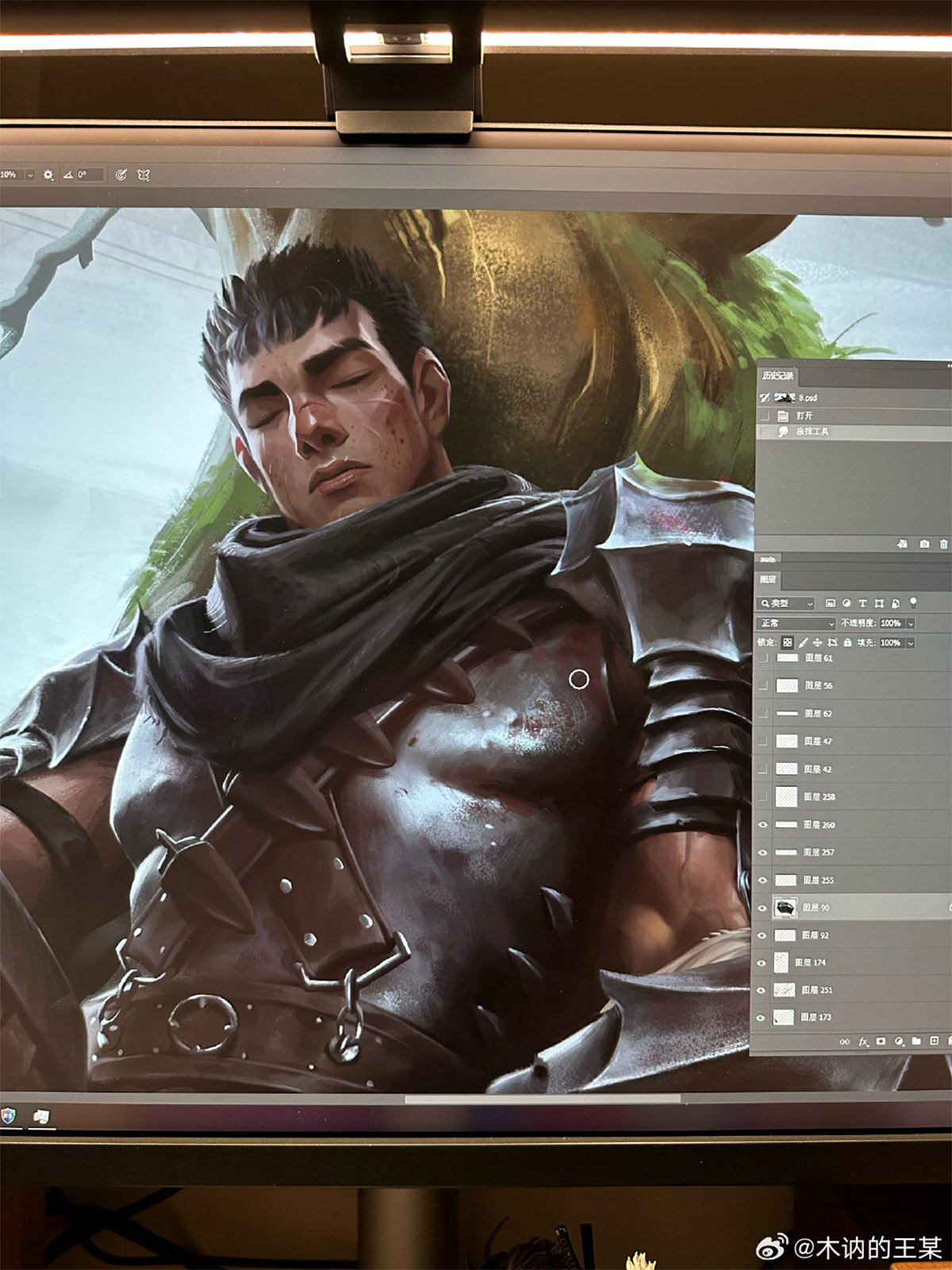Show hidden layer 图层 56
Screen dimensions: 952x1270
[763, 685]
